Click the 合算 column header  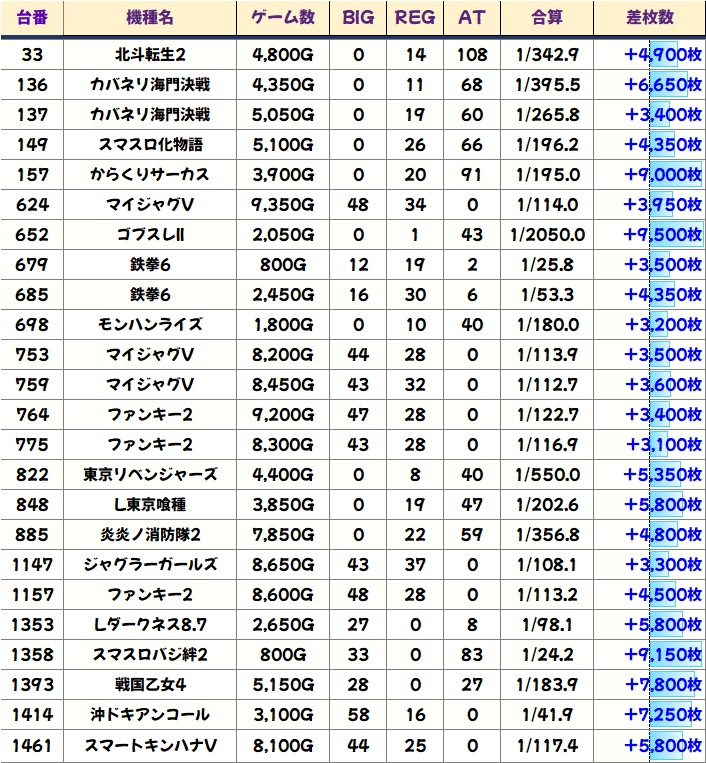tap(547, 18)
